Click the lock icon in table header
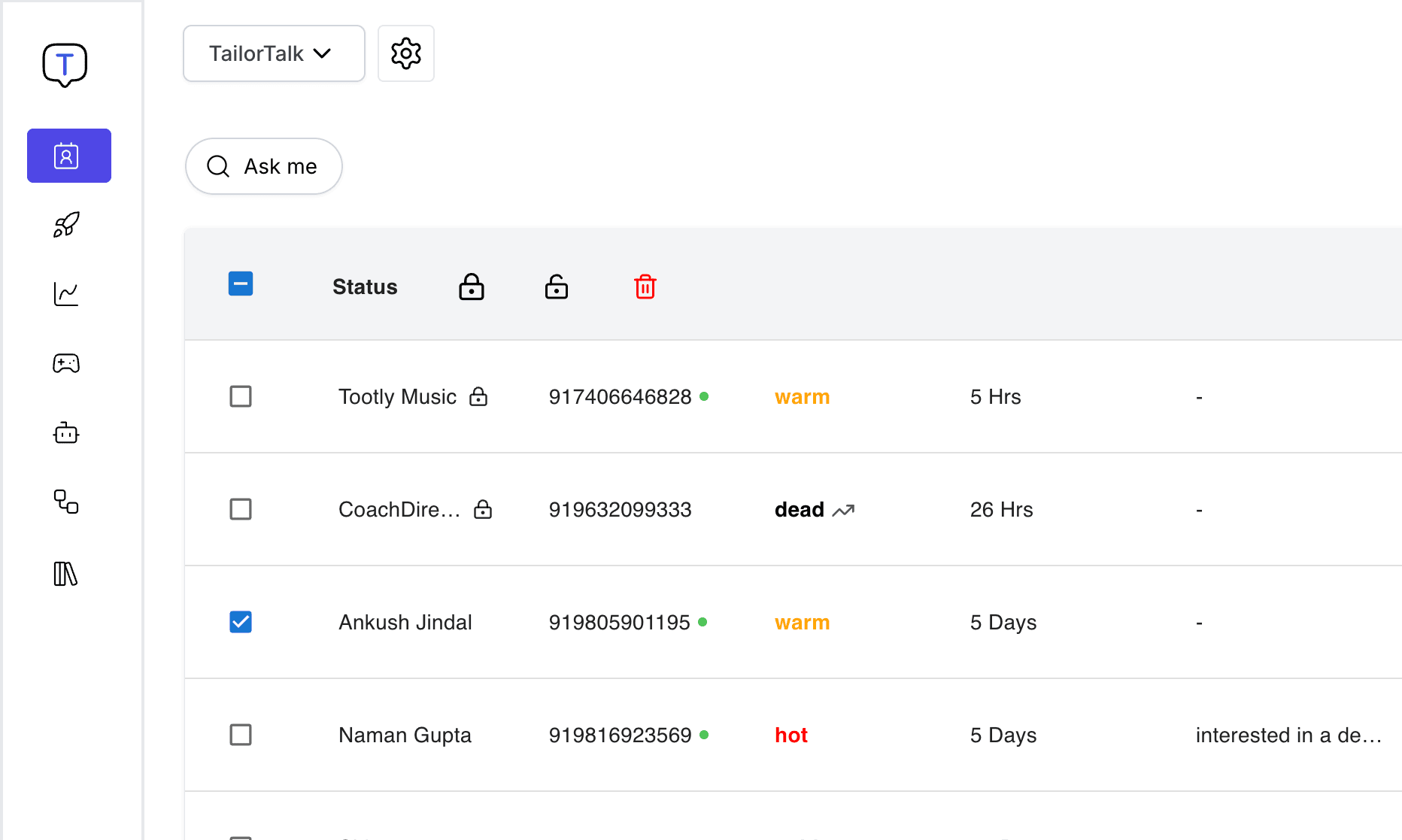 point(472,287)
